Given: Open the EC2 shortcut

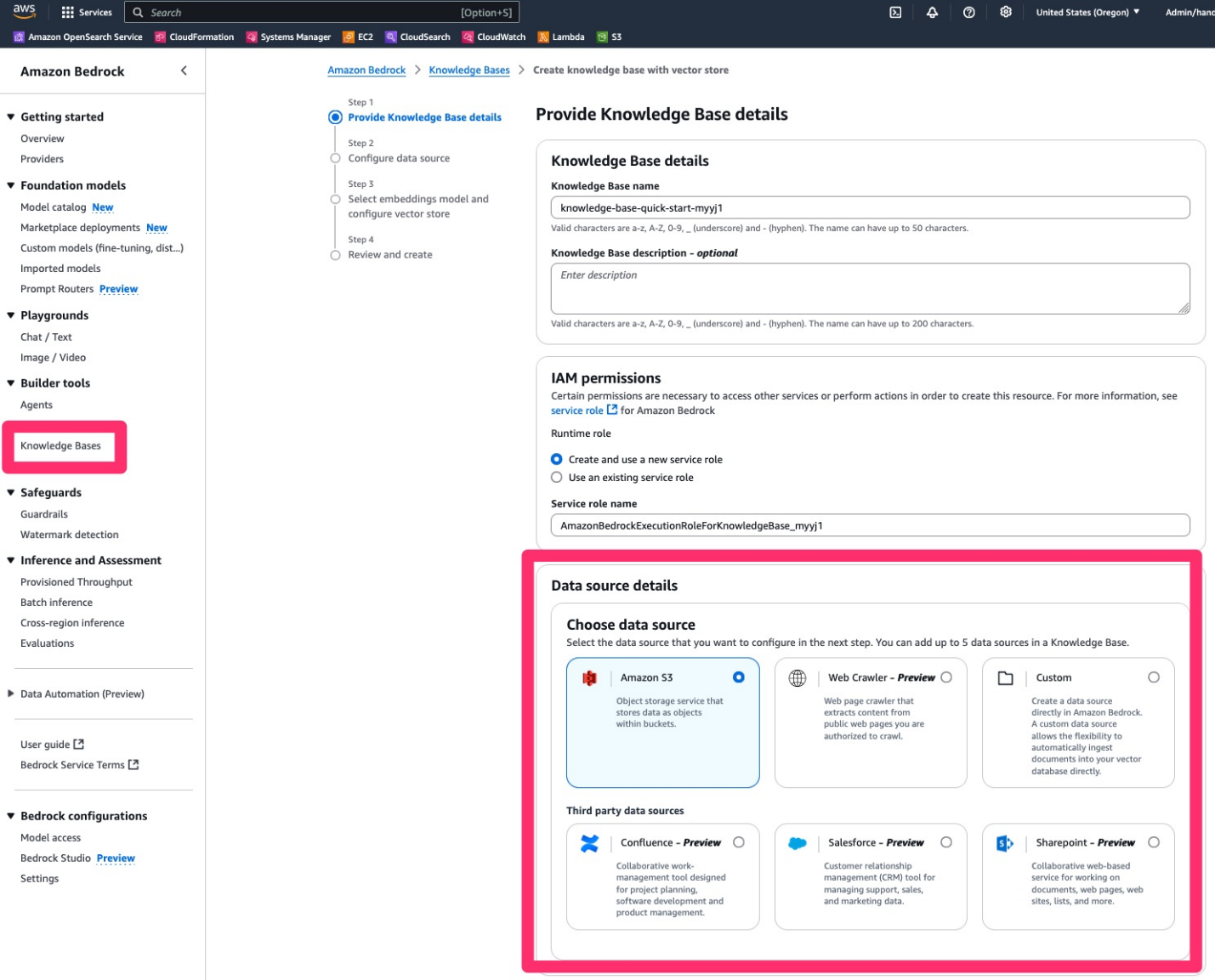Looking at the screenshot, I should 358,37.
